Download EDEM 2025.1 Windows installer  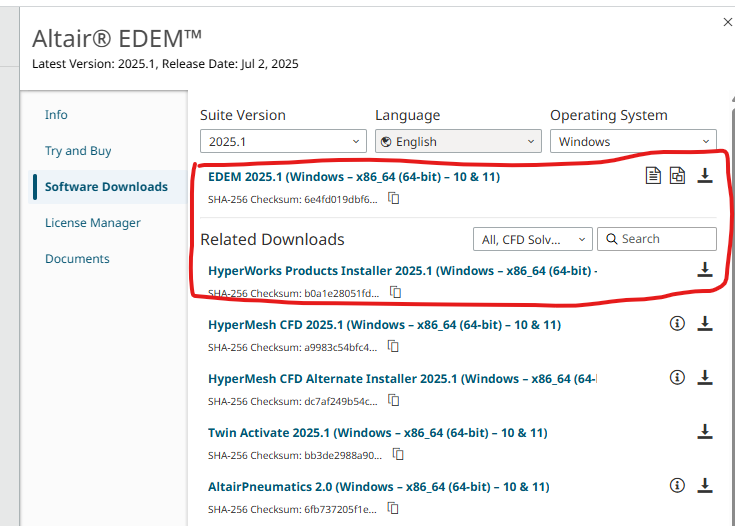click(x=705, y=175)
